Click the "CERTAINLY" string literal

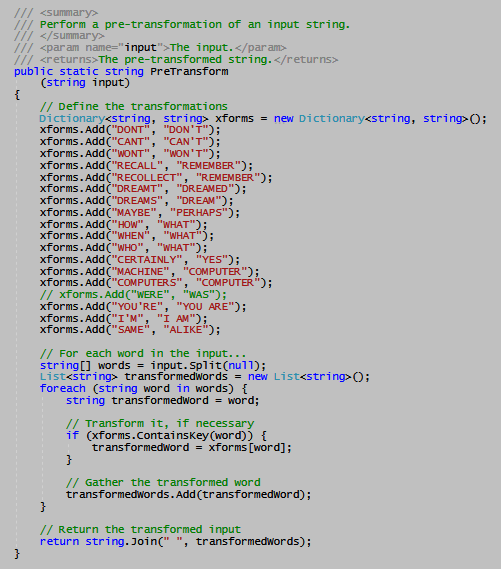tap(147, 259)
